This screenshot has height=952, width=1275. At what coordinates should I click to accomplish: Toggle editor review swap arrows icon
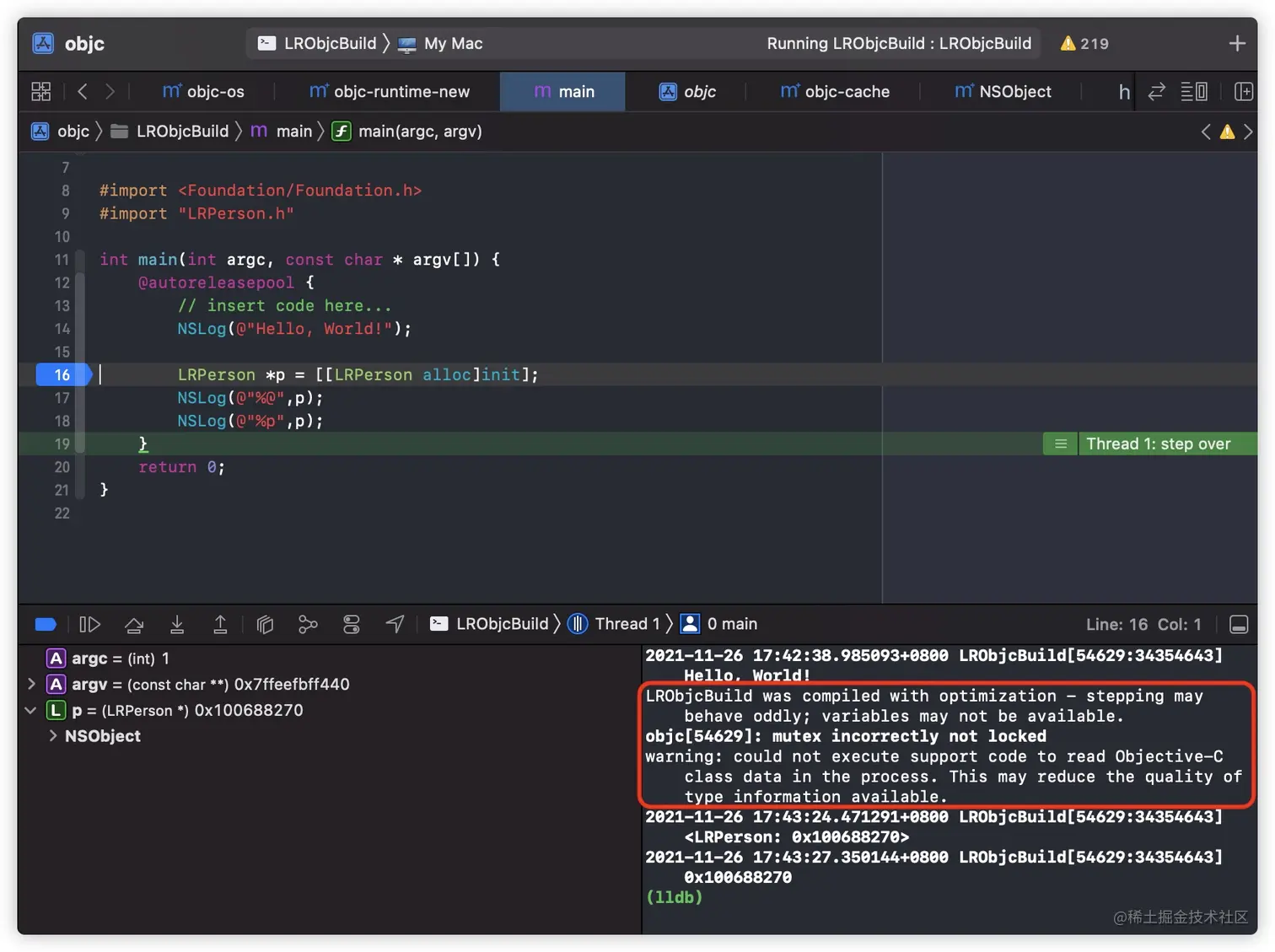click(x=1157, y=91)
